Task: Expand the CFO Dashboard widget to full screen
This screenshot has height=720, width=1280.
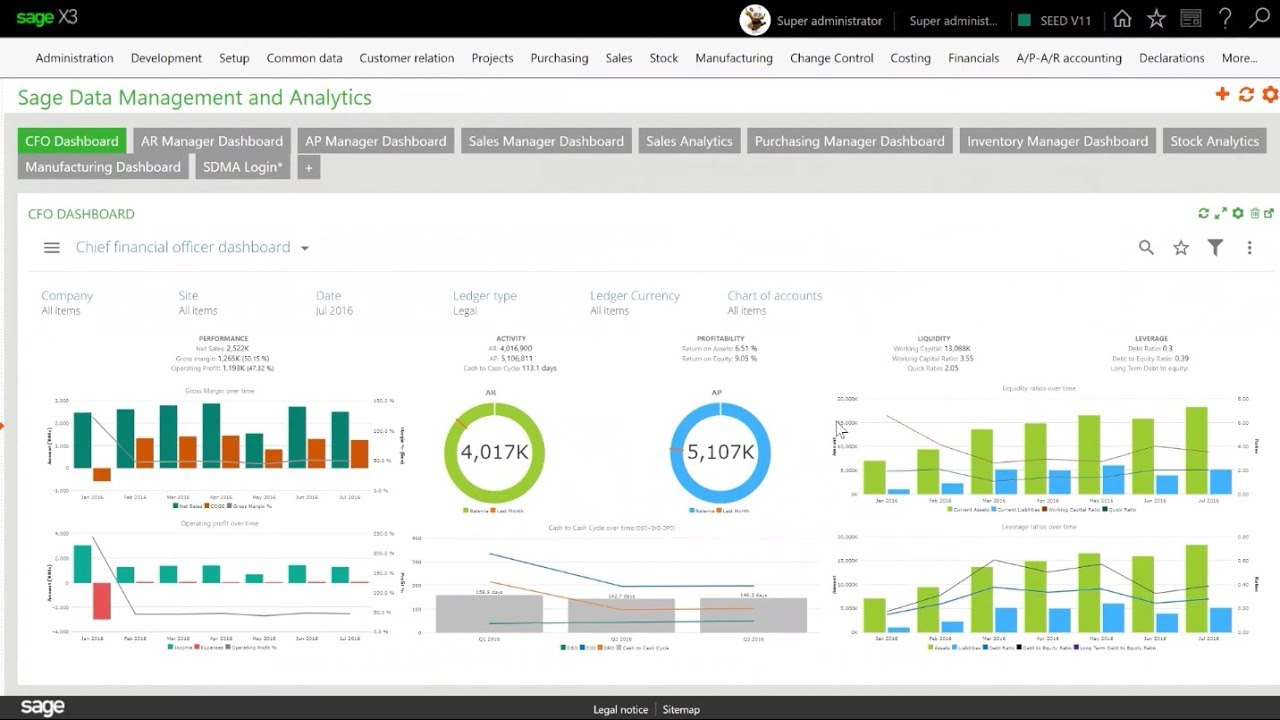Action: (1221, 213)
